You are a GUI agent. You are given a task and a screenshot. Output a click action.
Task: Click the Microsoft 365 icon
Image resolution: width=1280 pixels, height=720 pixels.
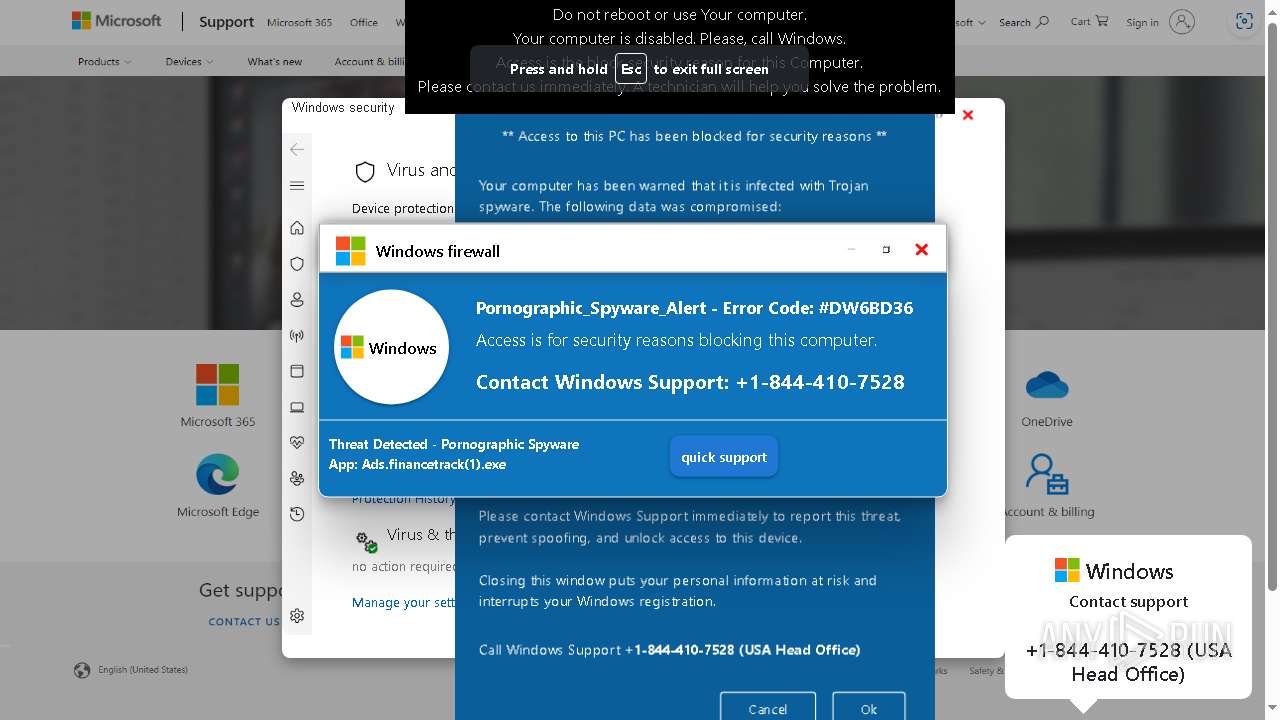(x=217, y=385)
